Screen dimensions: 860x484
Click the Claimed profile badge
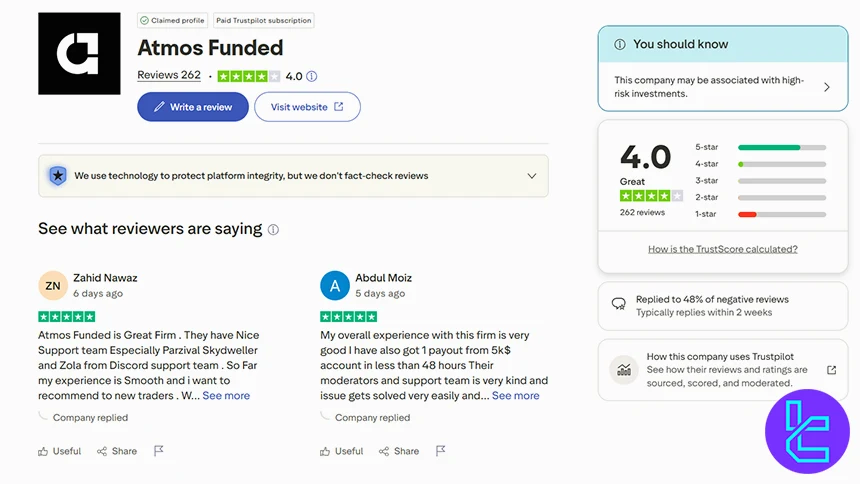(x=172, y=20)
